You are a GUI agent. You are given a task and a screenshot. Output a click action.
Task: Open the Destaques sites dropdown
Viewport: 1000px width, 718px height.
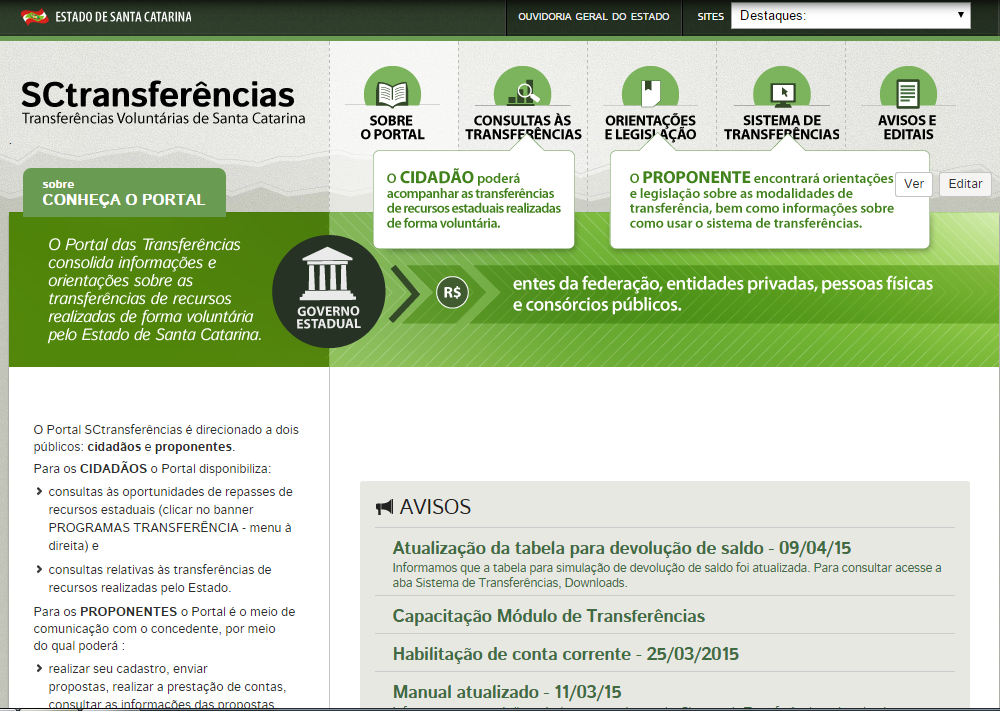click(x=851, y=16)
